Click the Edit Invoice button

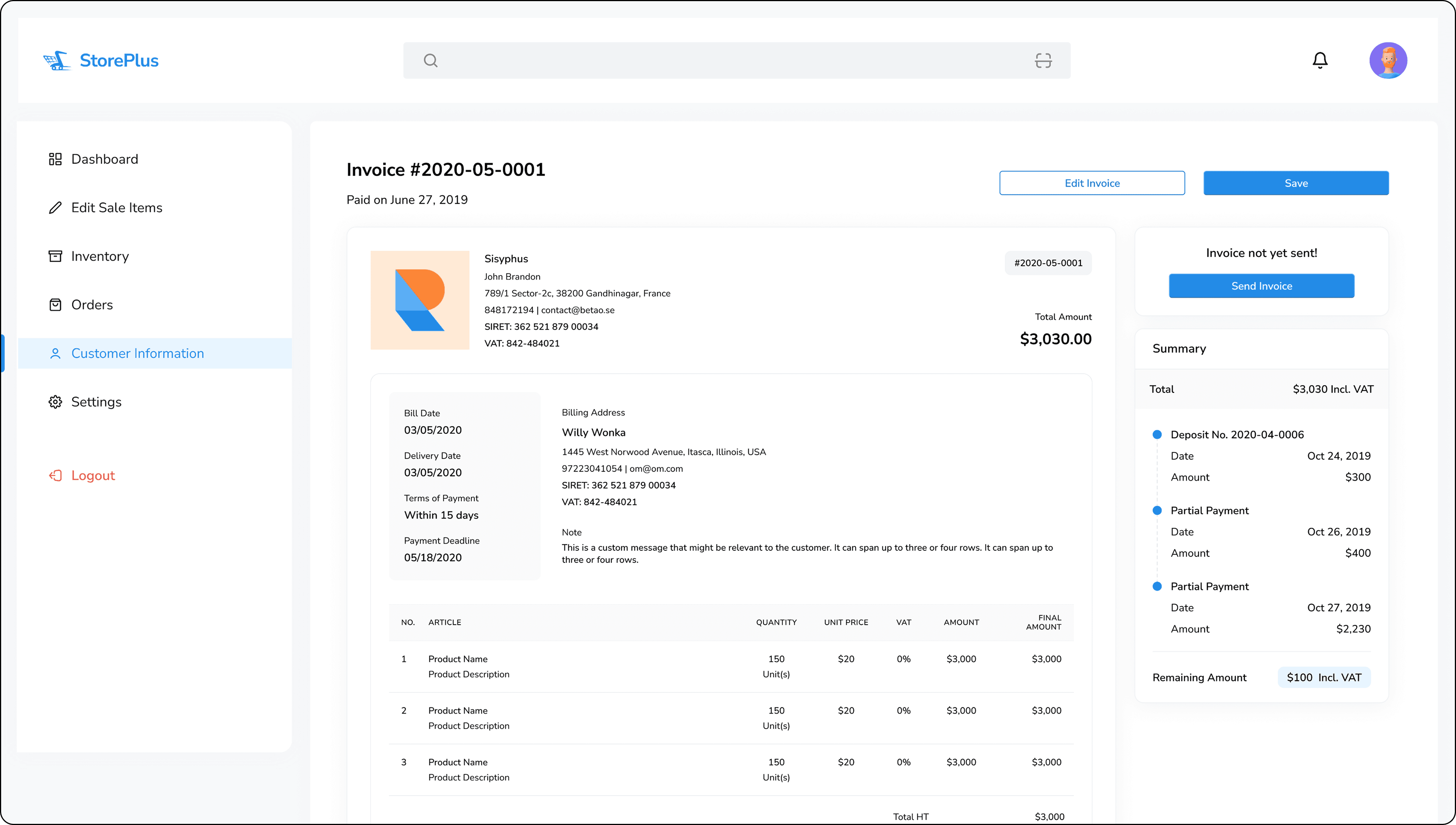tap(1092, 183)
